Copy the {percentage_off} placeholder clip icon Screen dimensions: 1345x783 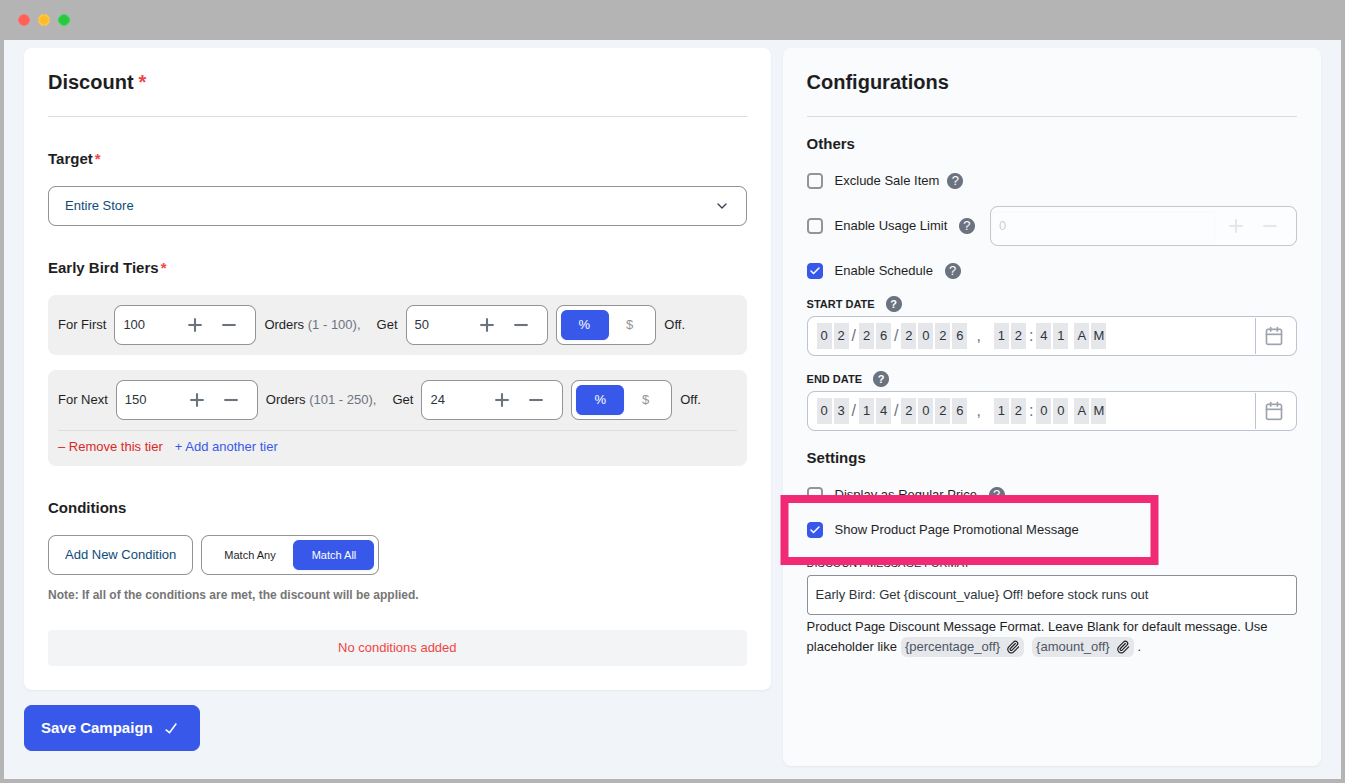click(x=1013, y=647)
